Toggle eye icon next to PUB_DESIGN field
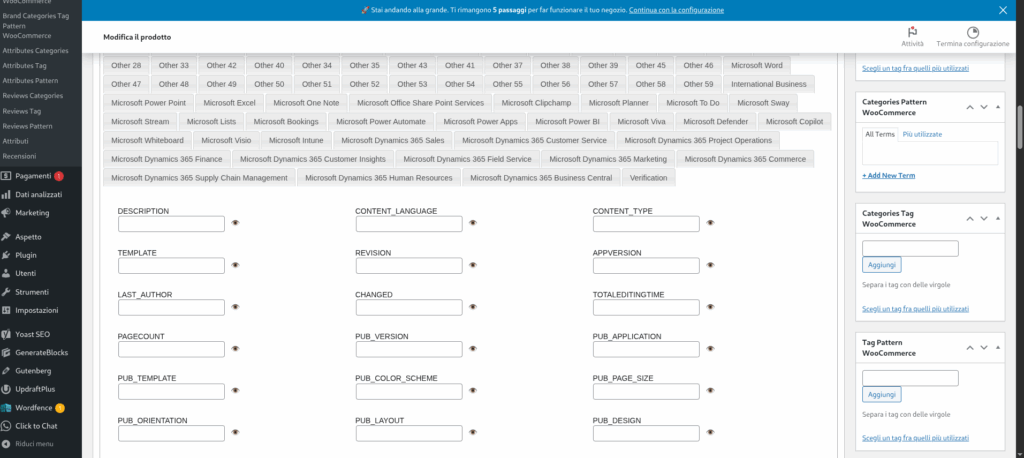Screen dimensions: 1024x458 click(x=711, y=433)
